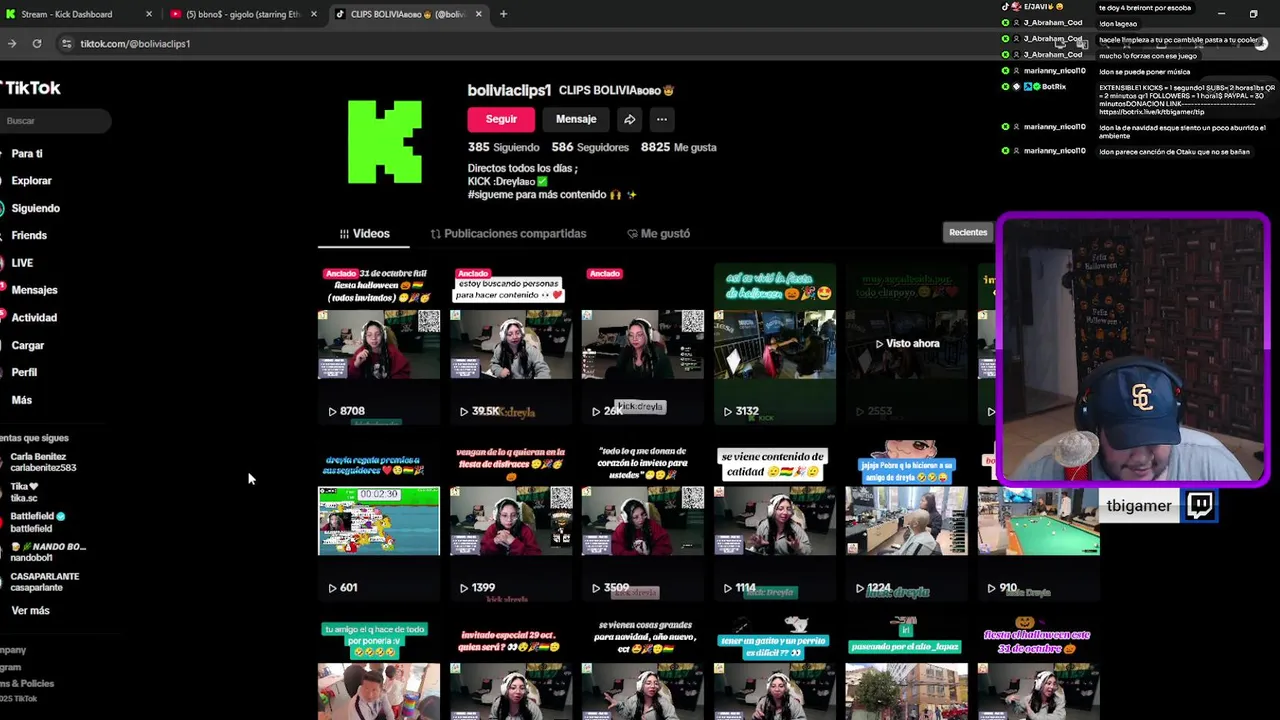Open site info icon beside the URL
Viewport: 1280px width, 720px height.
66,43
